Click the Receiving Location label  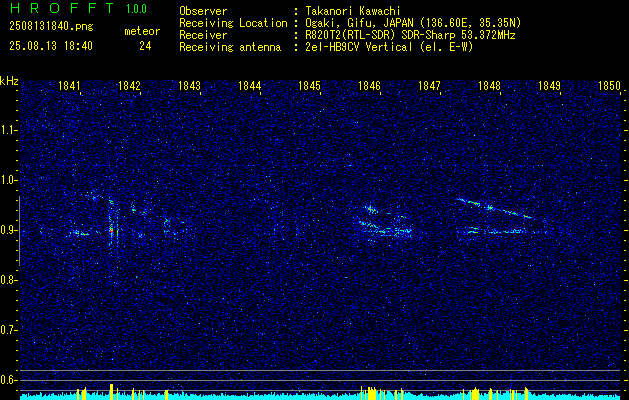[233, 23]
